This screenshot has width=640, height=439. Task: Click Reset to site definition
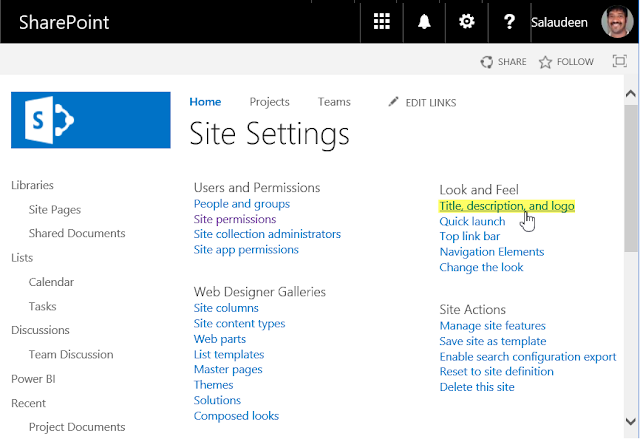click(x=496, y=372)
